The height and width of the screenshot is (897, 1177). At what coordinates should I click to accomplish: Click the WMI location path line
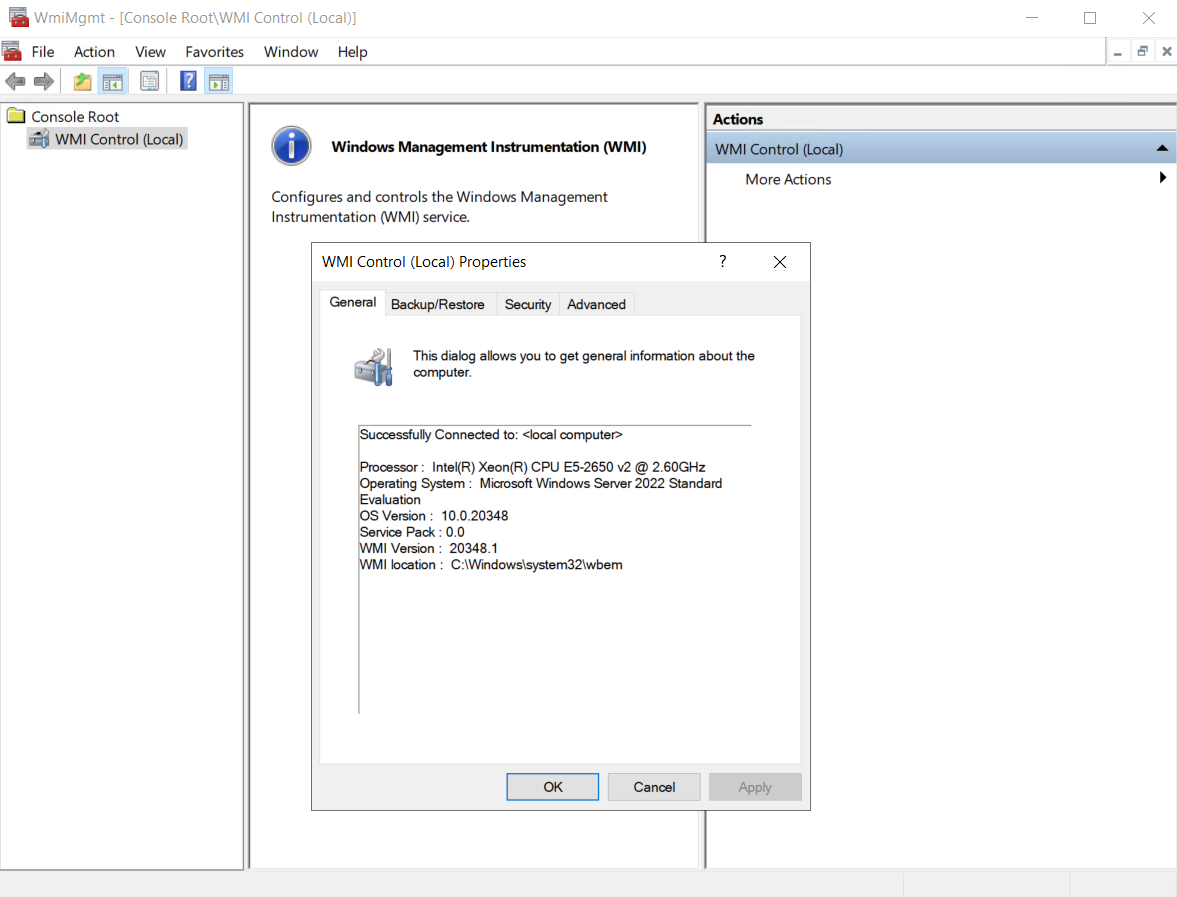[491, 564]
